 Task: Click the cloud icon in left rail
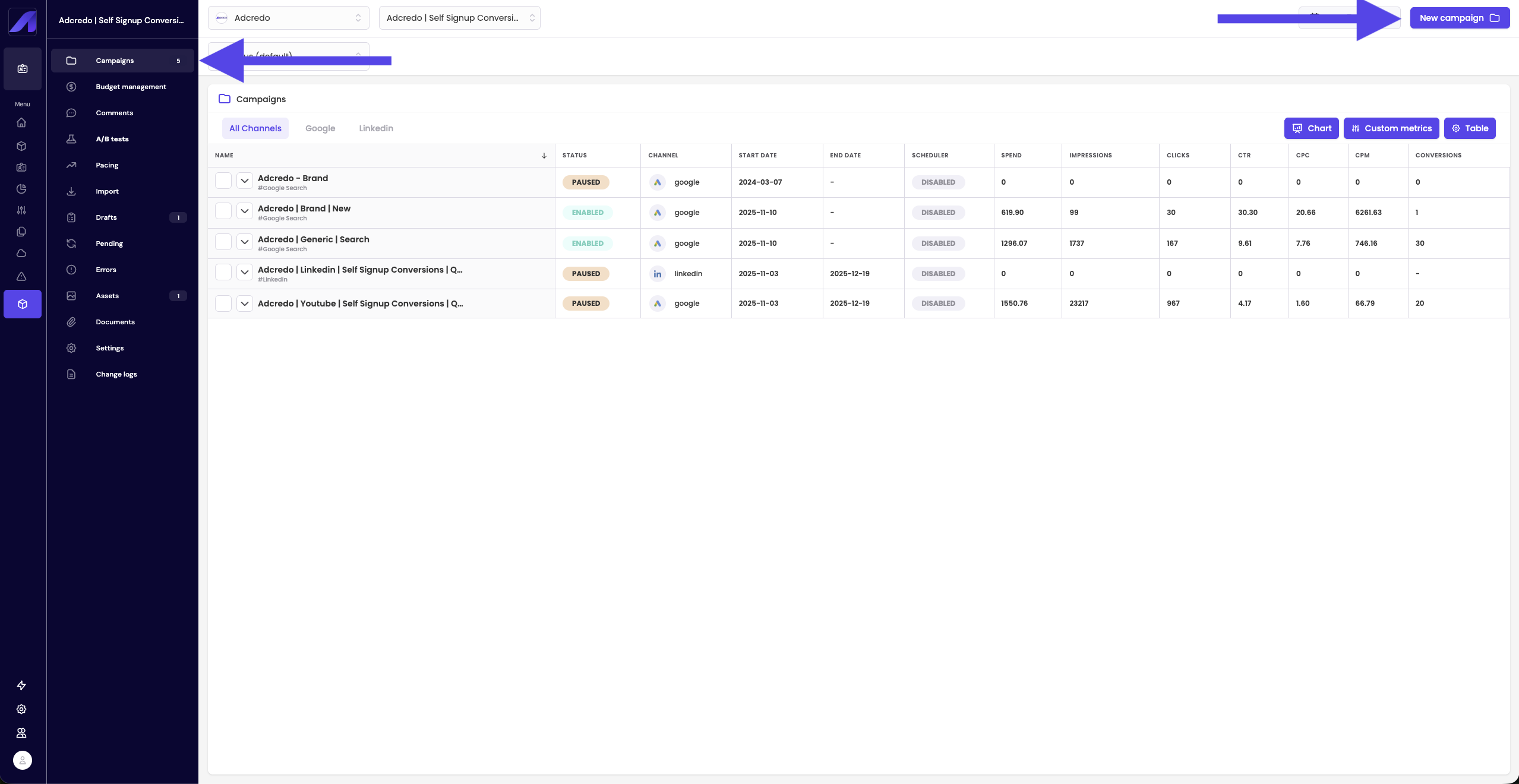tap(21, 253)
